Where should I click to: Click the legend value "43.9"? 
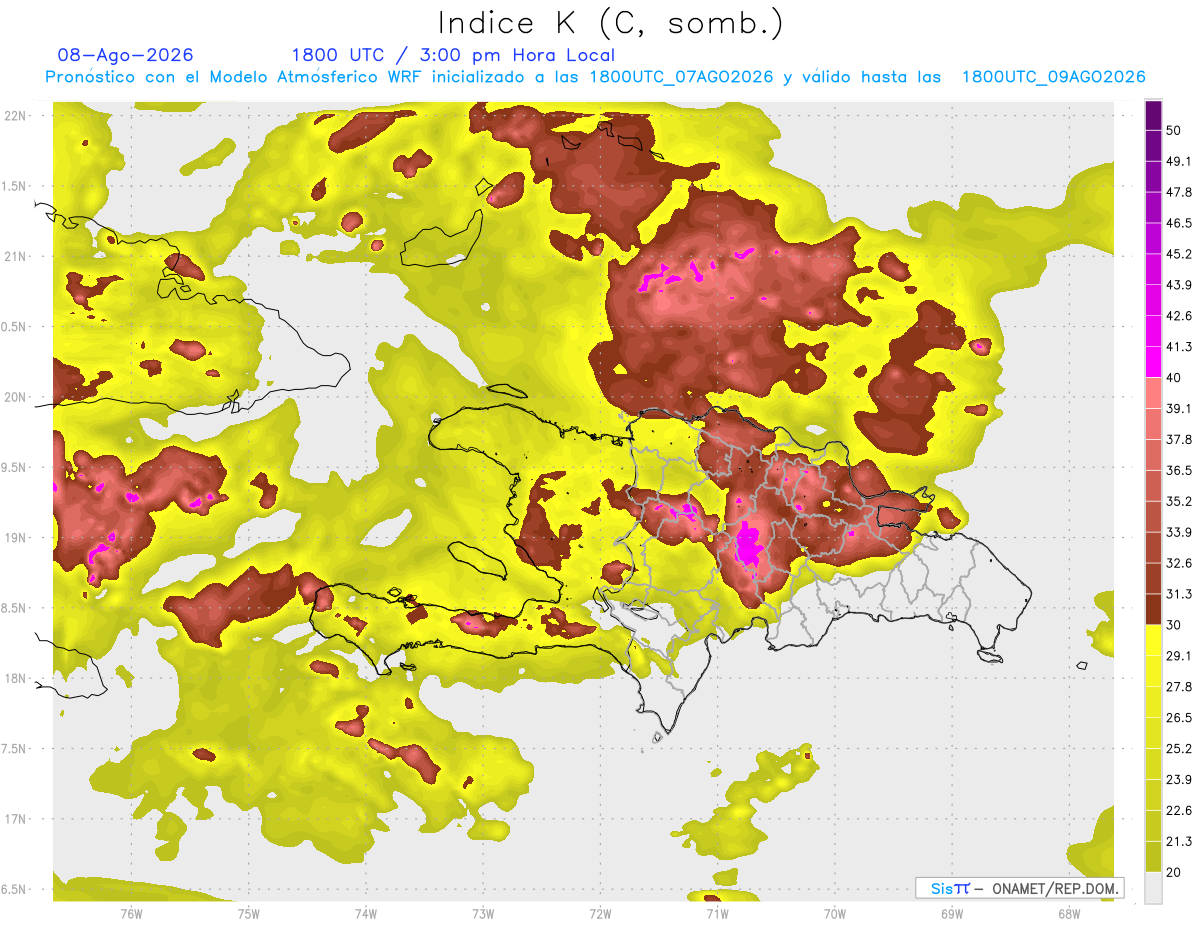[1179, 285]
